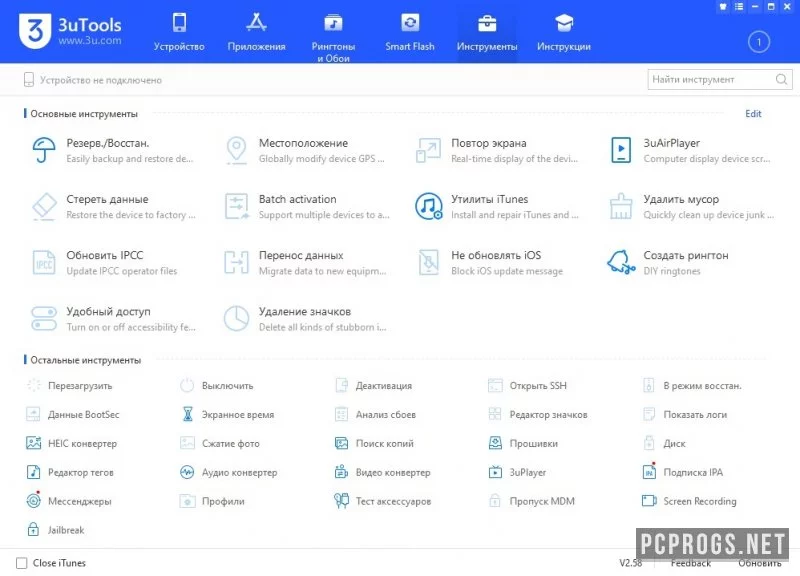
Task: Open the Деактивация tool
Action: [x=373, y=386]
